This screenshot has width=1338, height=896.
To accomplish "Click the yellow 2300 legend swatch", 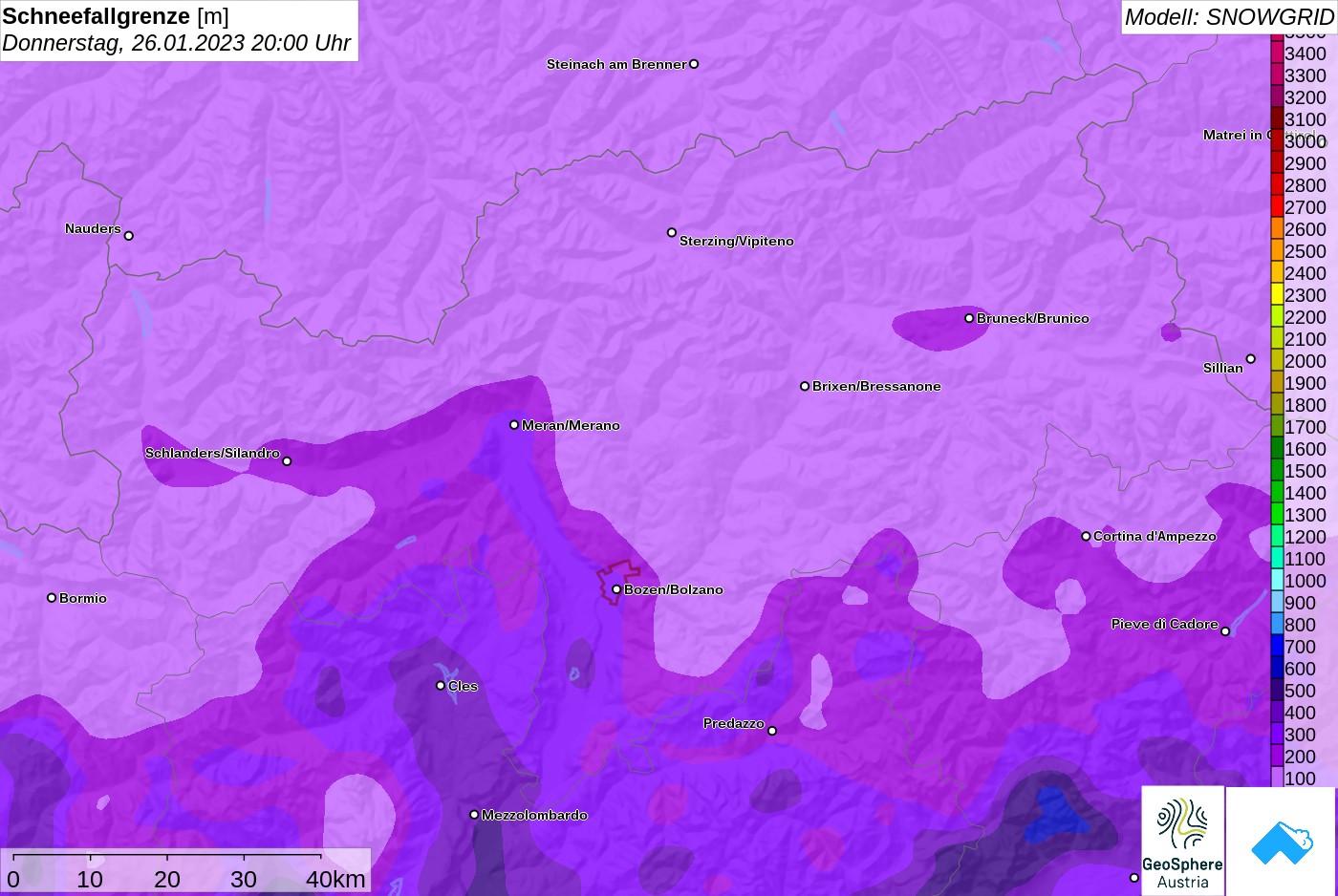I will coord(1277,295).
